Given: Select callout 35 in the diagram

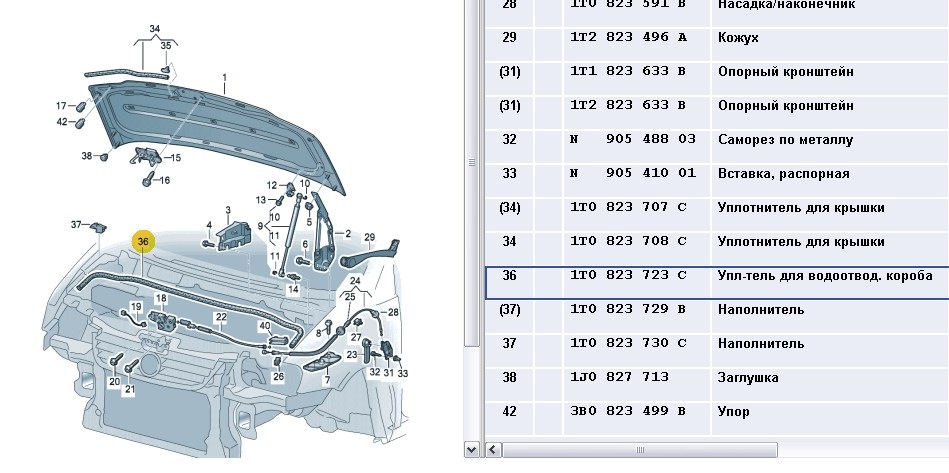Looking at the screenshot, I should [166, 46].
